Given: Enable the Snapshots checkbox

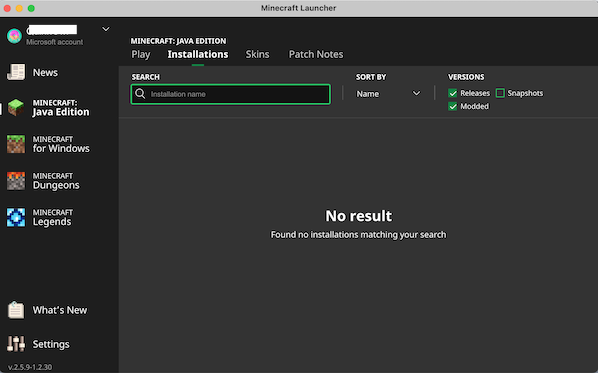Looking at the screenshot, I should [x=500, y=93].
